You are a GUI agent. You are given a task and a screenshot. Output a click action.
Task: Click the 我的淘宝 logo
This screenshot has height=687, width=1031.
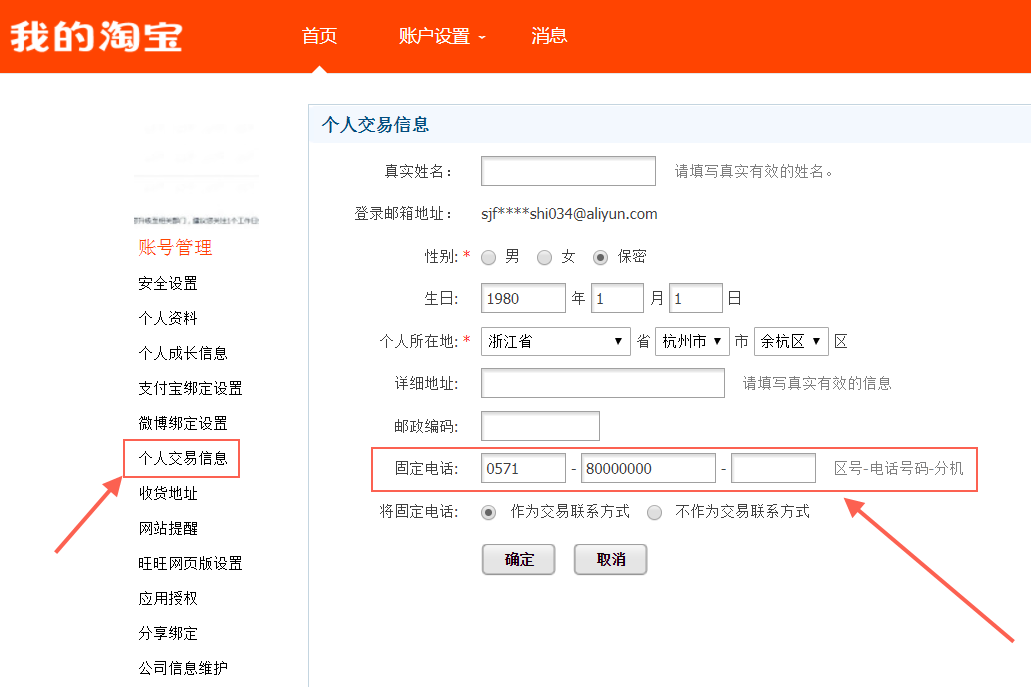point(96,36)
